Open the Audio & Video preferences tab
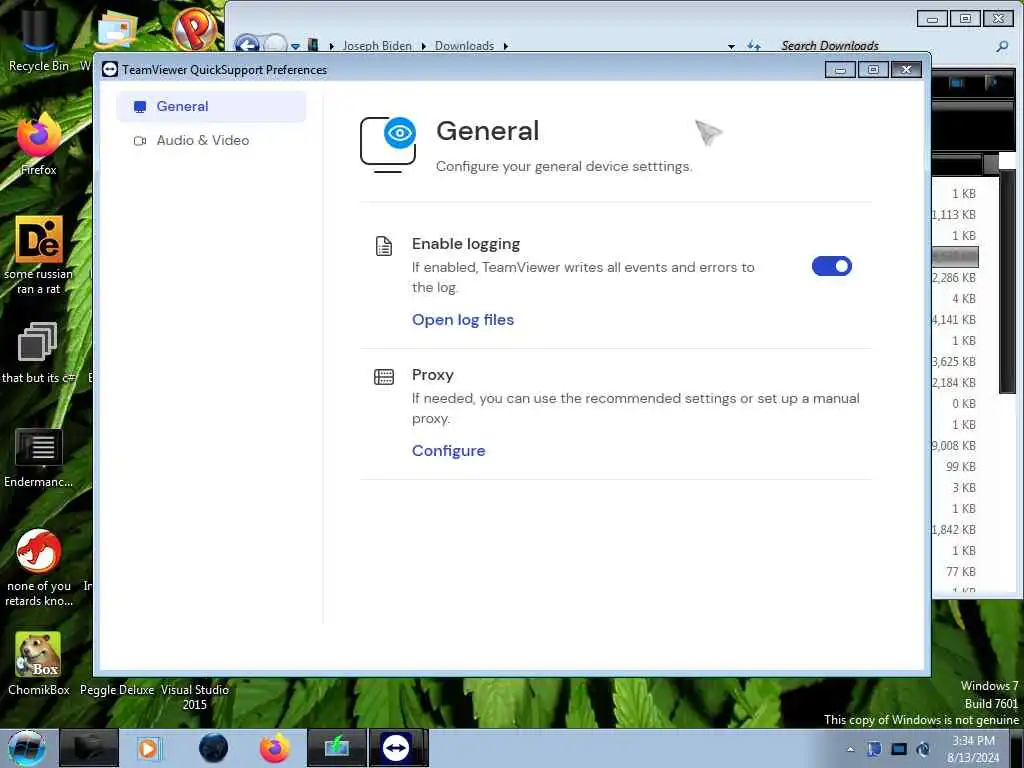The width and height of the screenshot is (1024, 768). click(210, 140)
